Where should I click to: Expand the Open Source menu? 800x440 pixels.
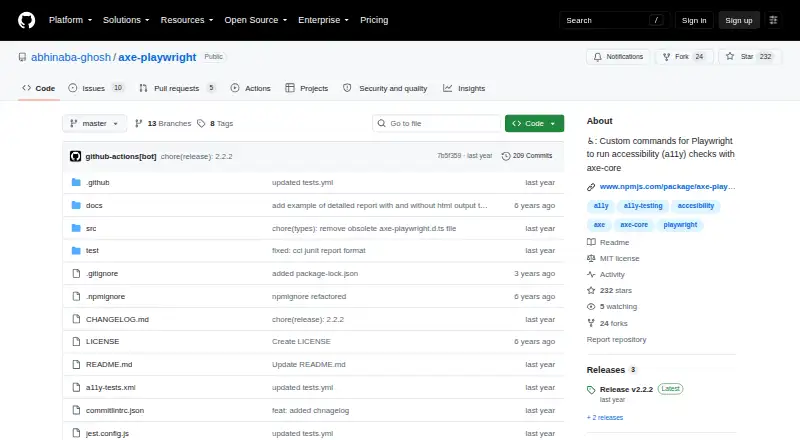tap(256, 20)
